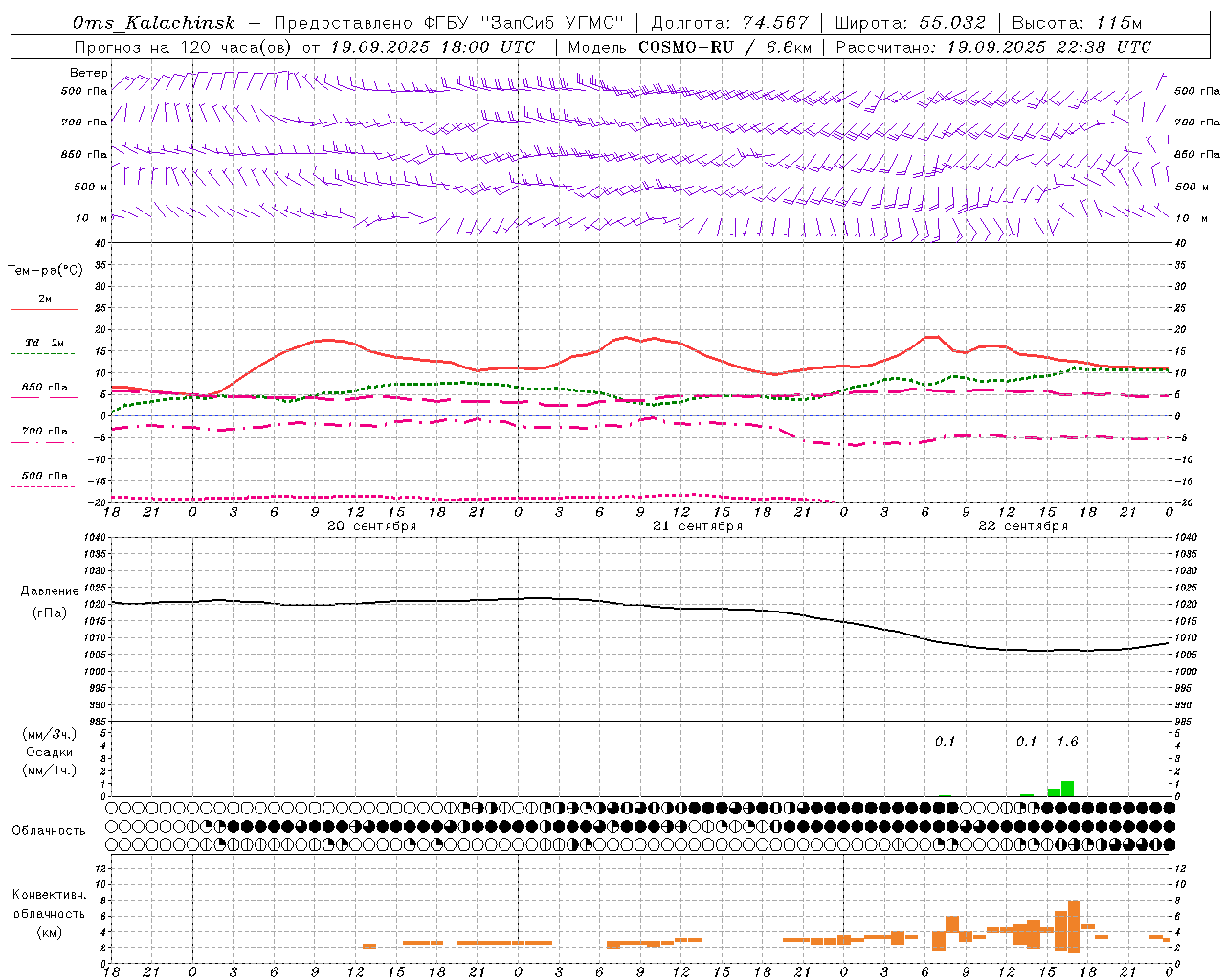1225x980 pixels.
Task: Select the unit text "(мм/1ч.)"
Action: point(50,770)
